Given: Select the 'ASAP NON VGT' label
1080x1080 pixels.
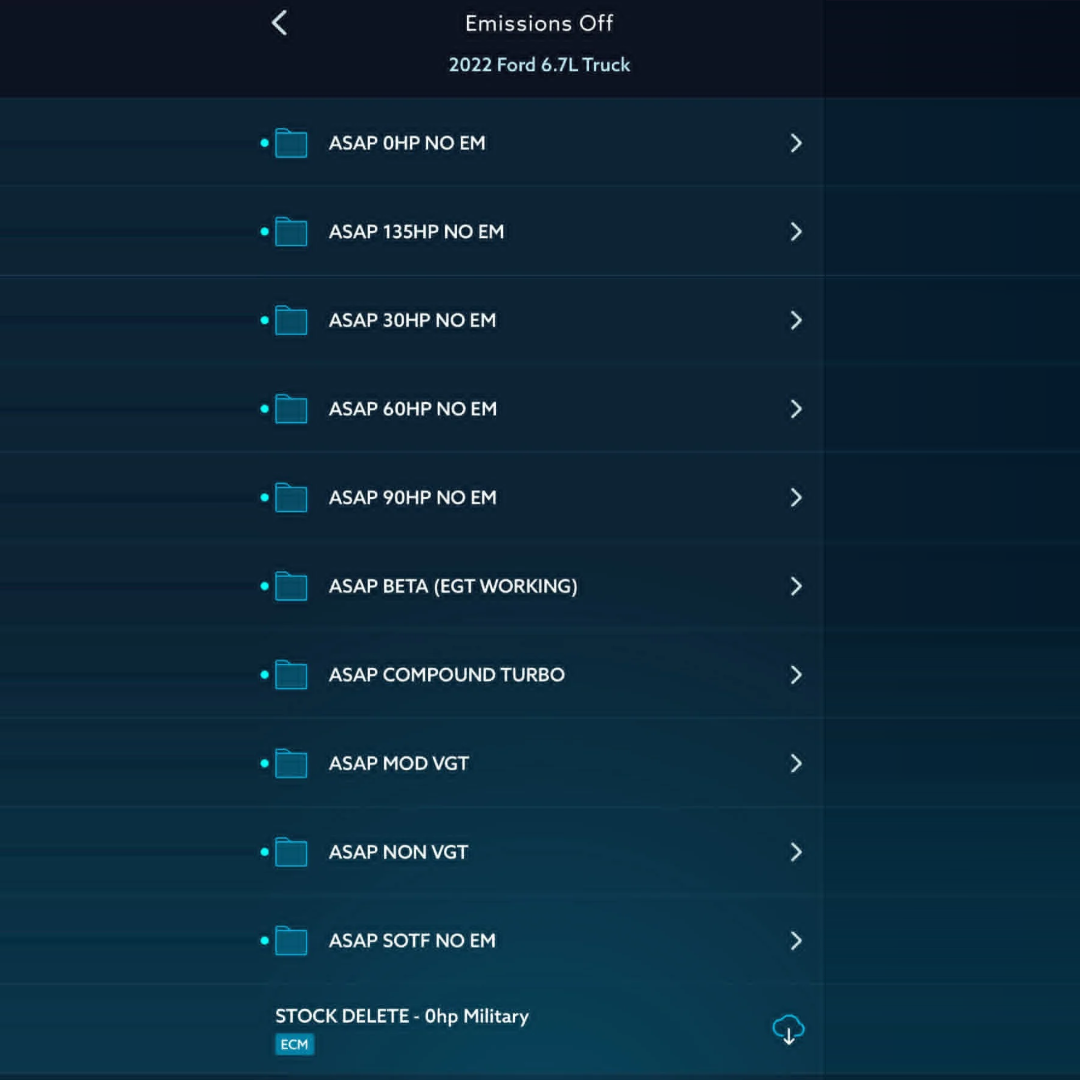Looking at the screenshot, I should point(398,852).
